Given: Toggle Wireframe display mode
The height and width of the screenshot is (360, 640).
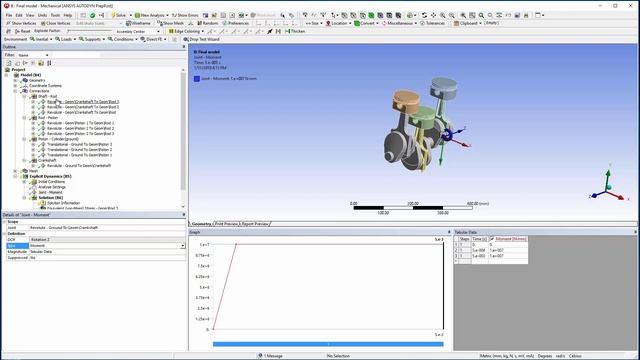Looking at the screenshot, I should [138, 23].
